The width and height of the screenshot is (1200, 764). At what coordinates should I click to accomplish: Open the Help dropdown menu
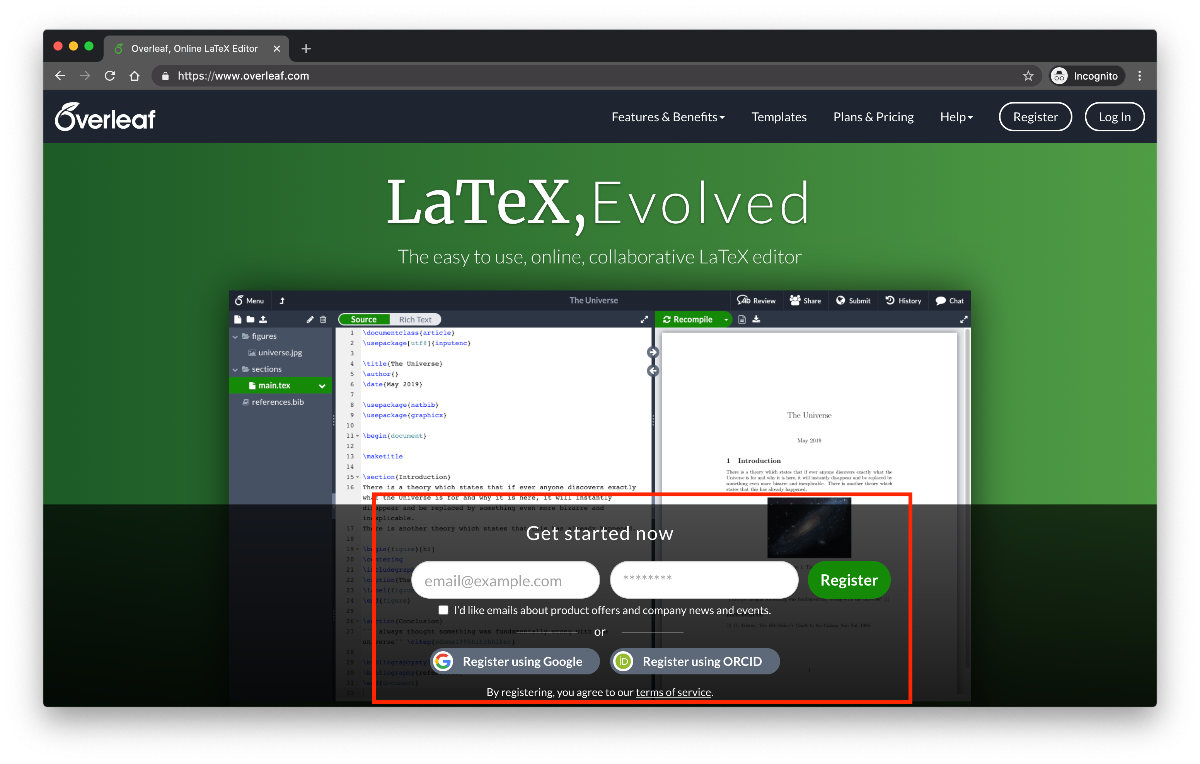956,117
